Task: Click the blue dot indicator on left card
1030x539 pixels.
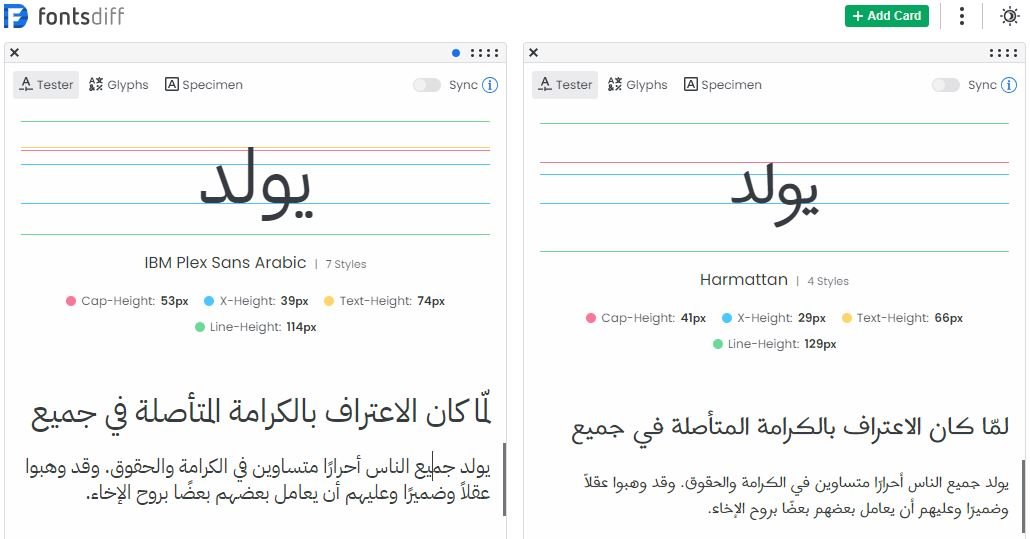Action: point(456,53)
